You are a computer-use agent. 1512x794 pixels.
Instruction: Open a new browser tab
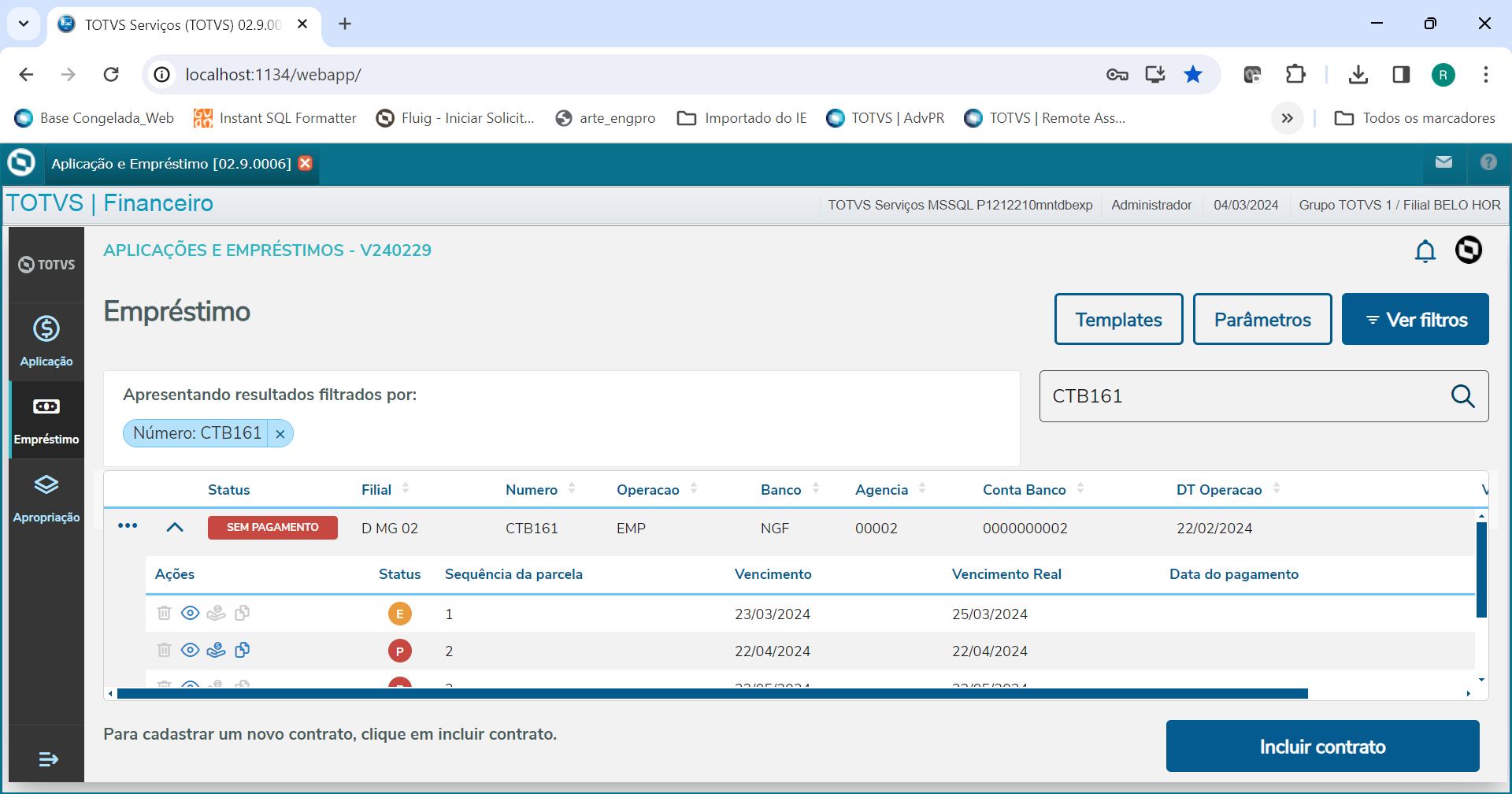point(344,24)
